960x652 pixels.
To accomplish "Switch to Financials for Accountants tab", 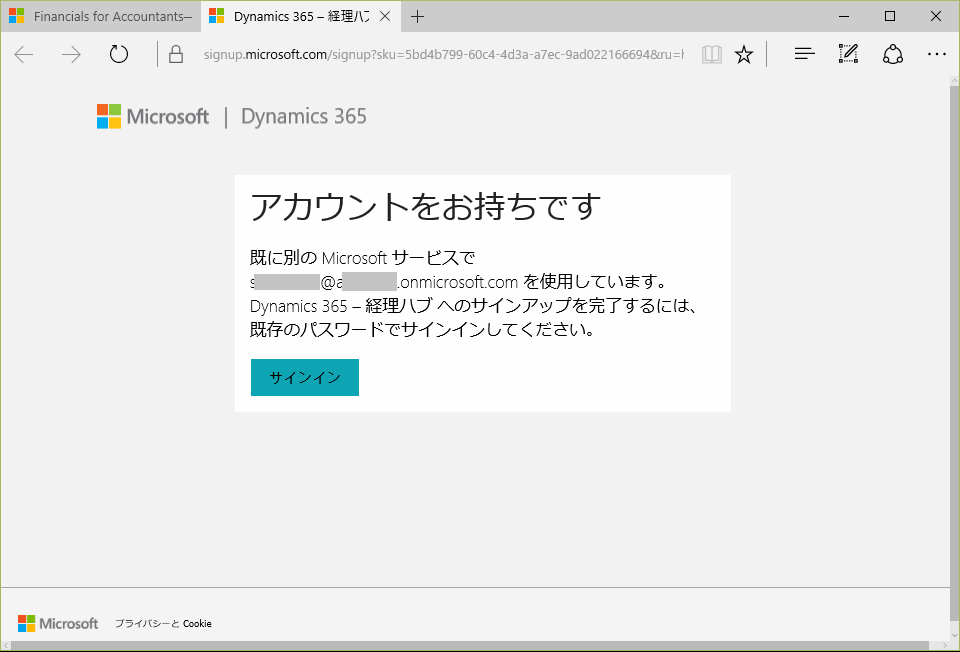I will pyautogui.click(x=101, y=17).
